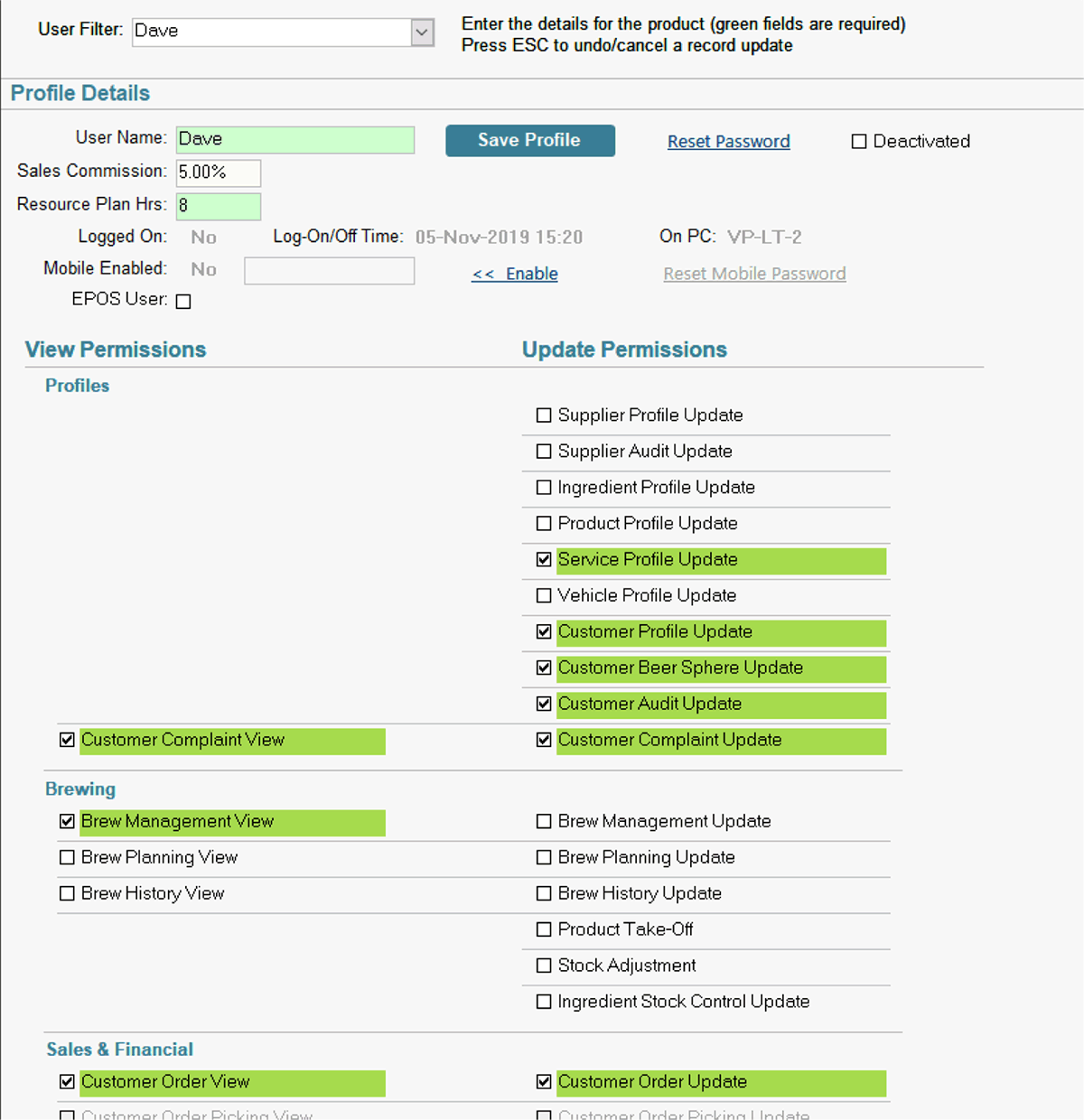The height and width of the screenshot is (1120, 1084).
Task: Click the User Name input field
Action: click(x=294, y=139)
